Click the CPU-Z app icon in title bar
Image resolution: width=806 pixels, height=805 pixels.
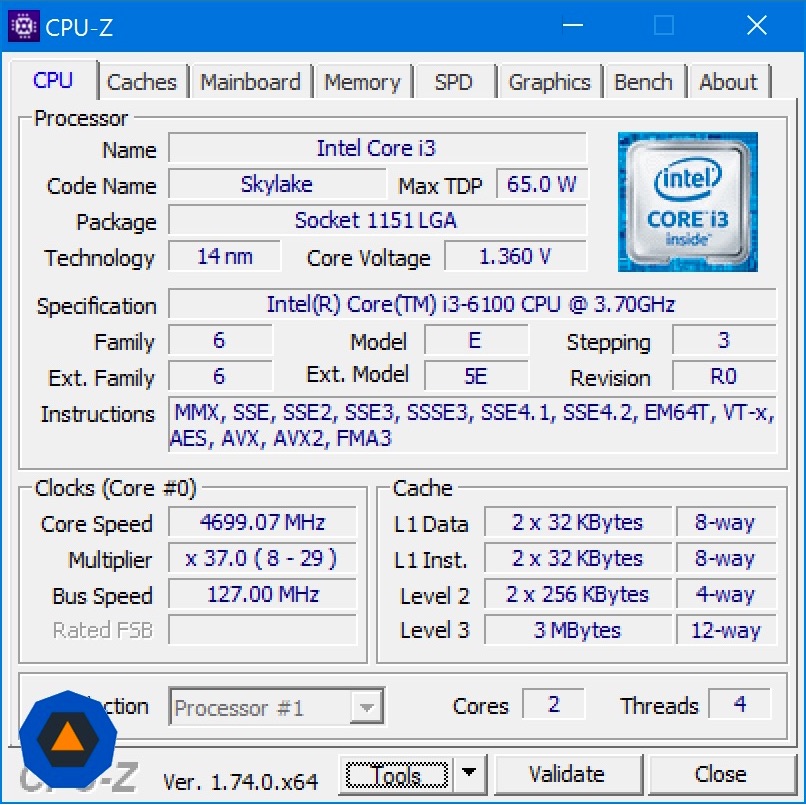[x=24, y=26]
